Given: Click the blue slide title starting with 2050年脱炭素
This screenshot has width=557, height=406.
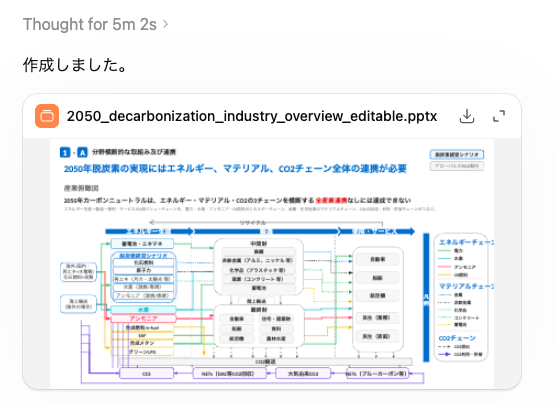Looking at the screenshot, I should pyautogui.click(x=235, y=168).
